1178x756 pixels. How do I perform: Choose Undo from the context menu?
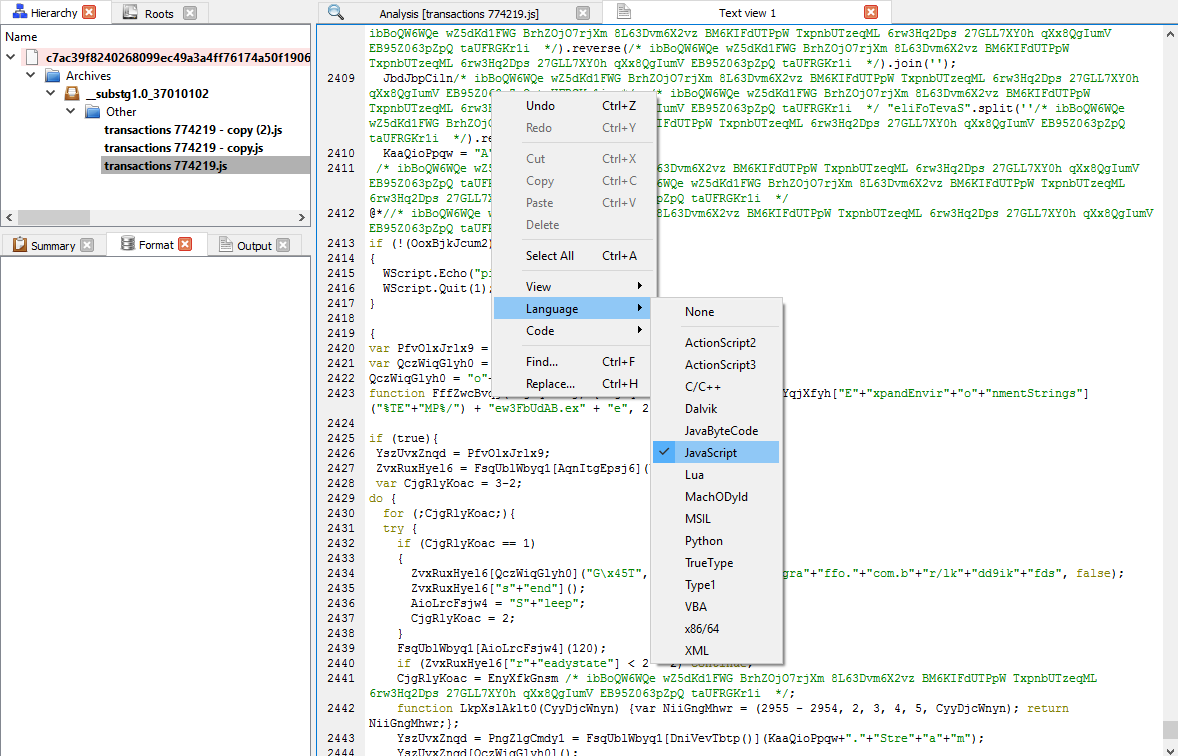(x=574, y=106)
